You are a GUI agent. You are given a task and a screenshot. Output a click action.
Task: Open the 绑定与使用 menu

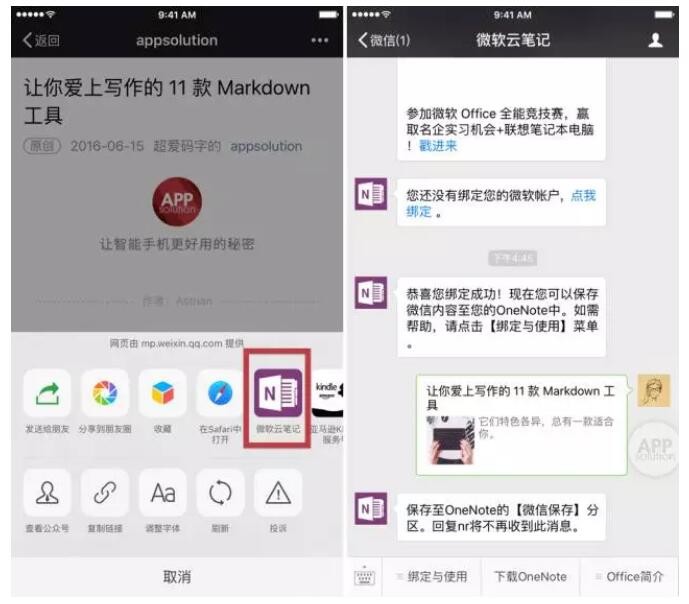coord(432,577)
